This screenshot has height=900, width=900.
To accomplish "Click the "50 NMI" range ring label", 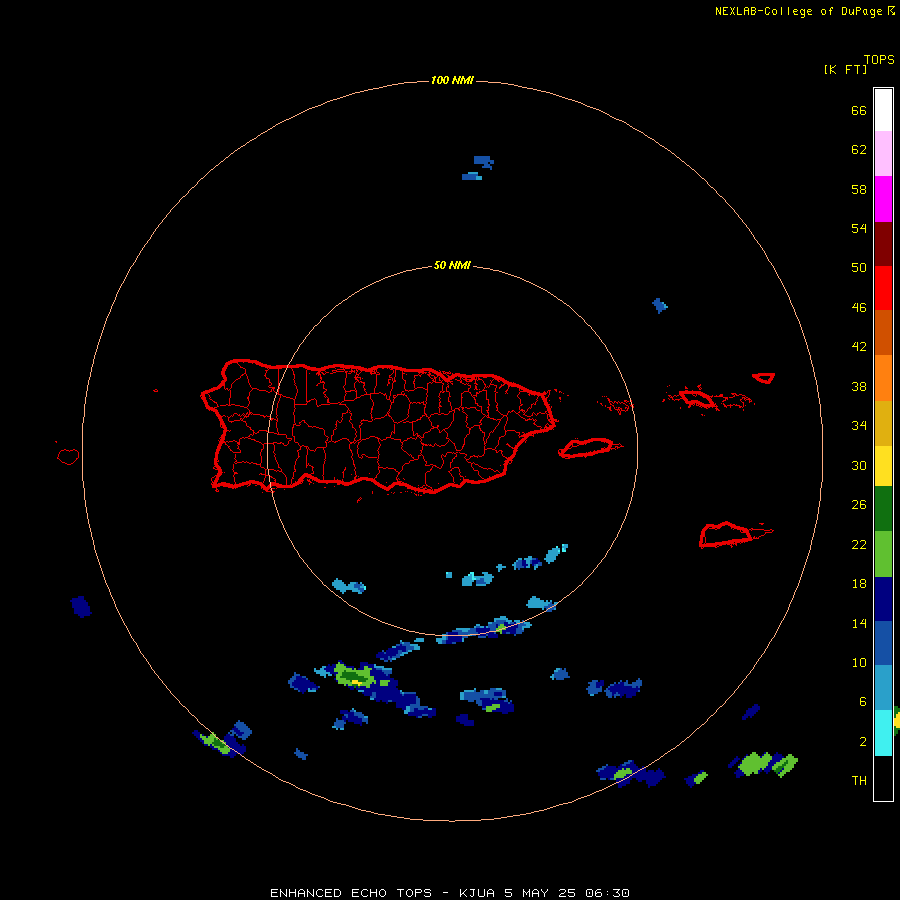I will pyautogui.click(x=452, y=265).
